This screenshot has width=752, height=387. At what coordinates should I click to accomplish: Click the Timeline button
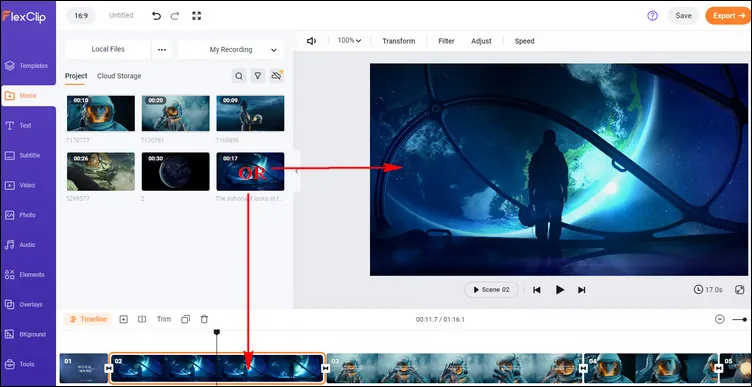click(88, 319)
